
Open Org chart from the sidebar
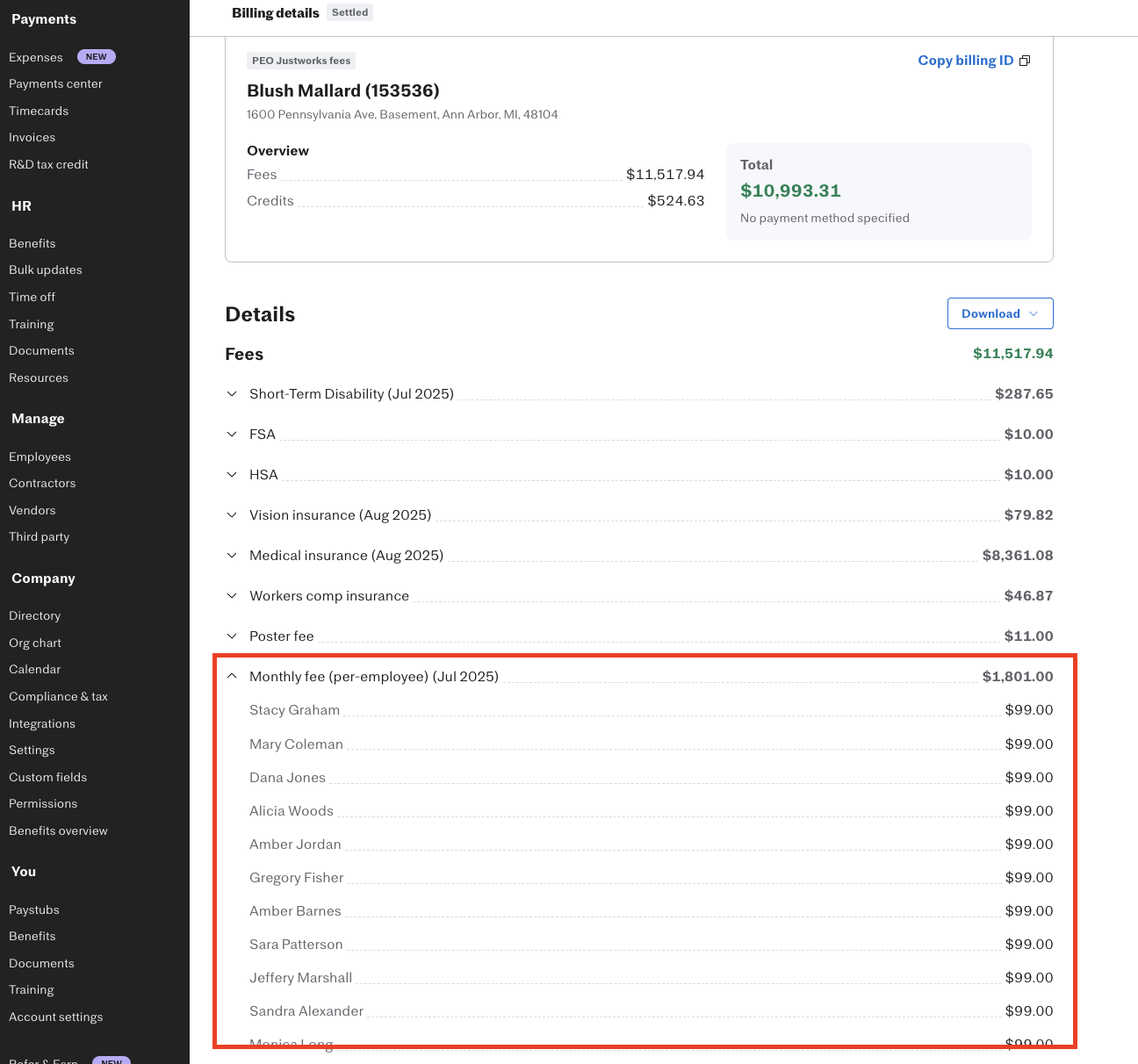coord(35,643)
